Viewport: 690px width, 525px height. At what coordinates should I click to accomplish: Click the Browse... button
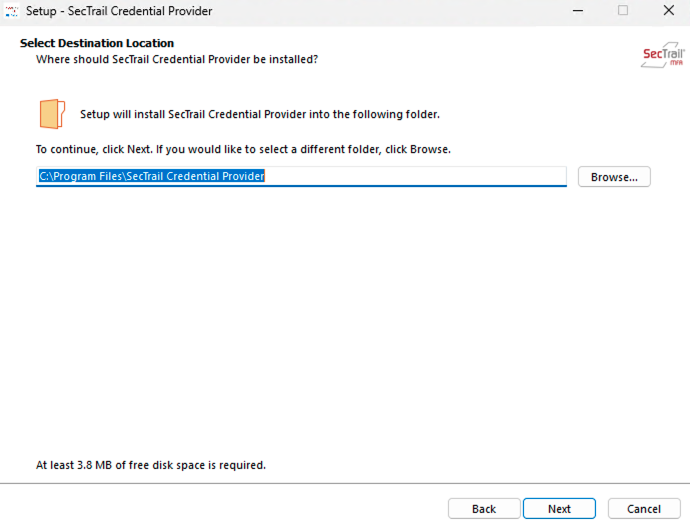pyautogui.click(x=614, y=177)
